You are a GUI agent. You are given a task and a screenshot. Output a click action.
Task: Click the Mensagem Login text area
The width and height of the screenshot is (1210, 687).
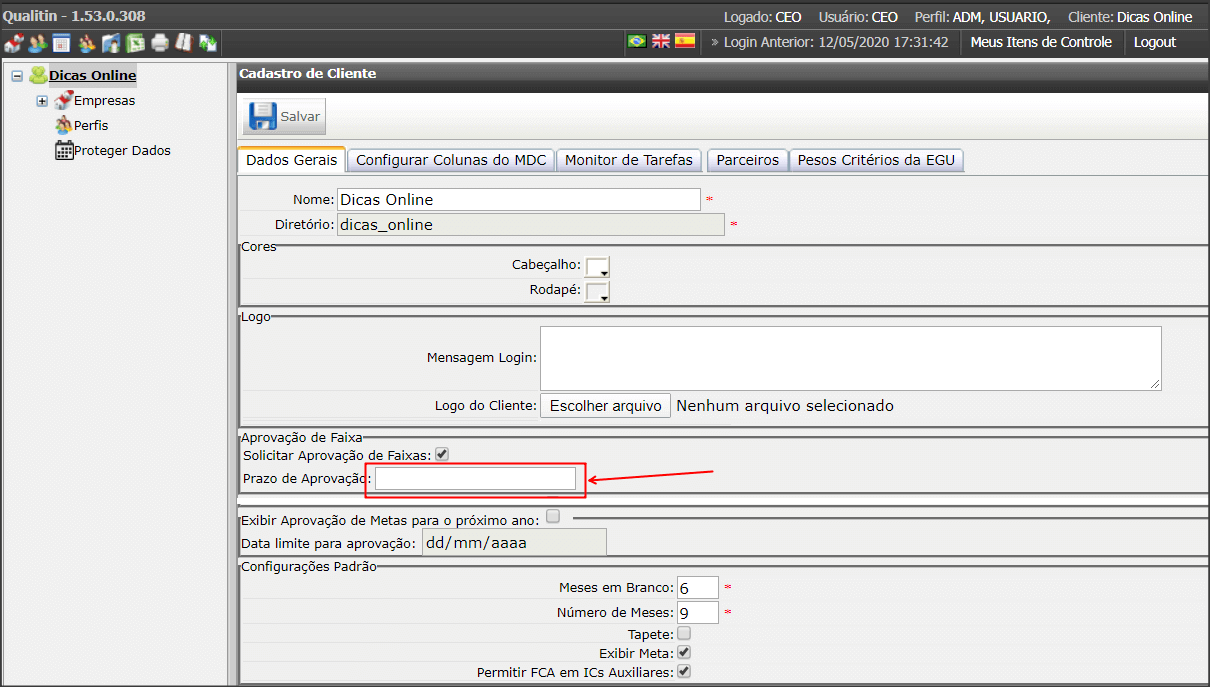coord(851,358)
